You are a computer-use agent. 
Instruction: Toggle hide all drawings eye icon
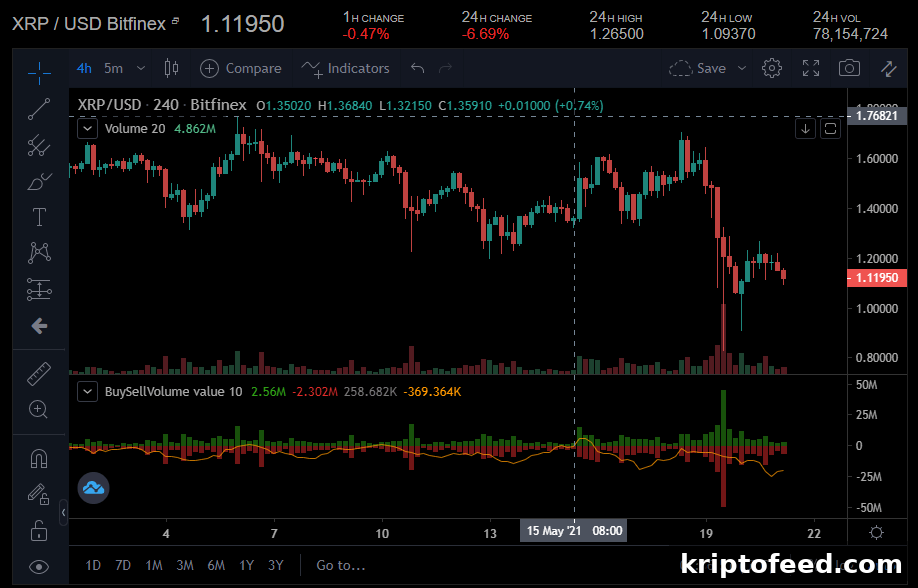[39, 567]
